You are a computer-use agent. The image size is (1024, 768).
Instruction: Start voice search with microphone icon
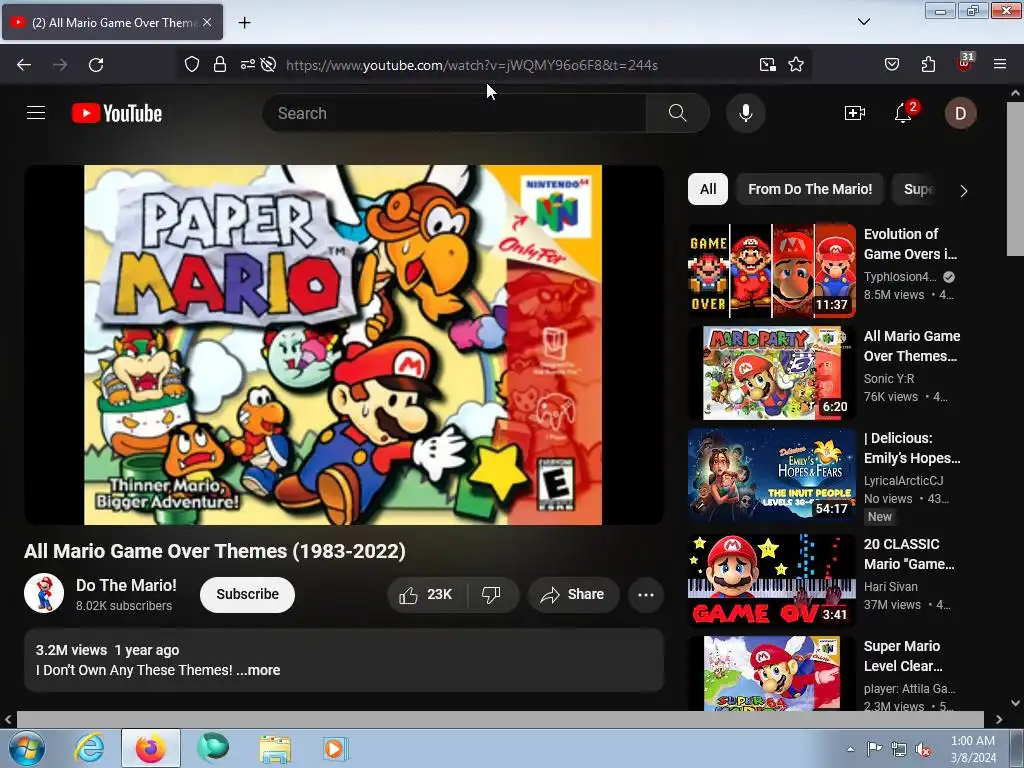[745, 113]
